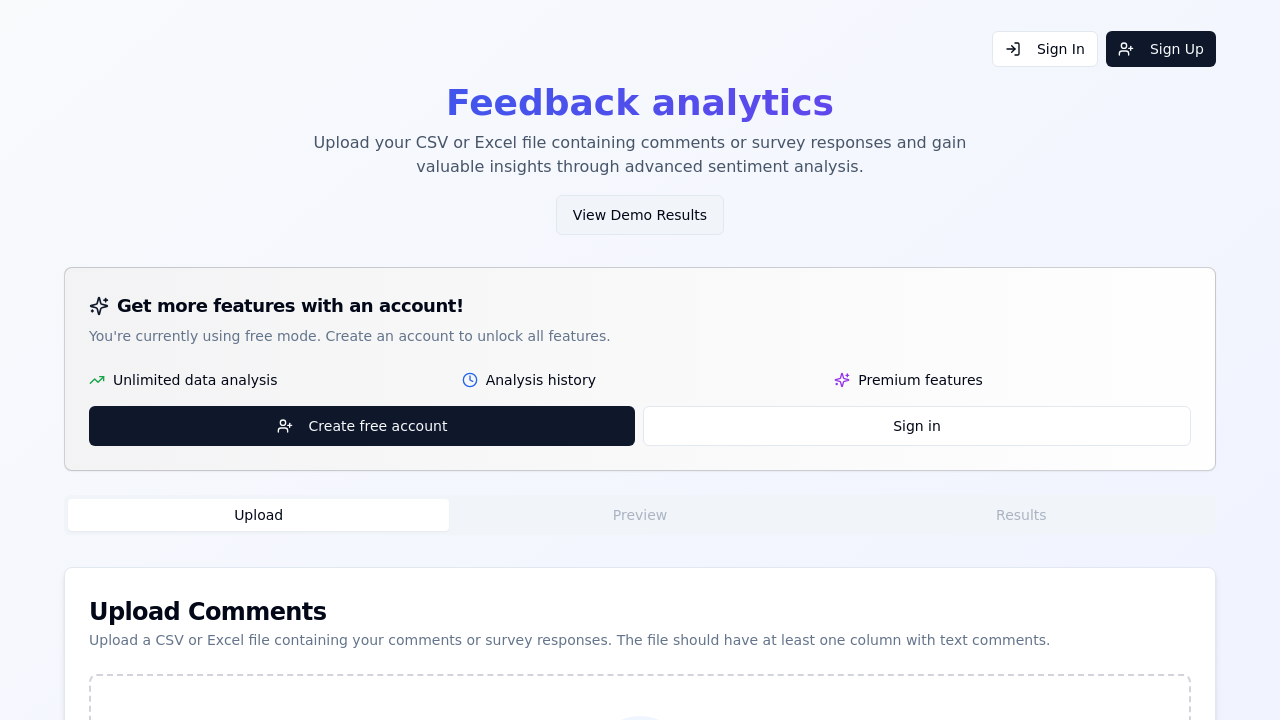Click the user-plus icon inside Create free account
Screen dimensions: 1280x720
pos(285,426)
